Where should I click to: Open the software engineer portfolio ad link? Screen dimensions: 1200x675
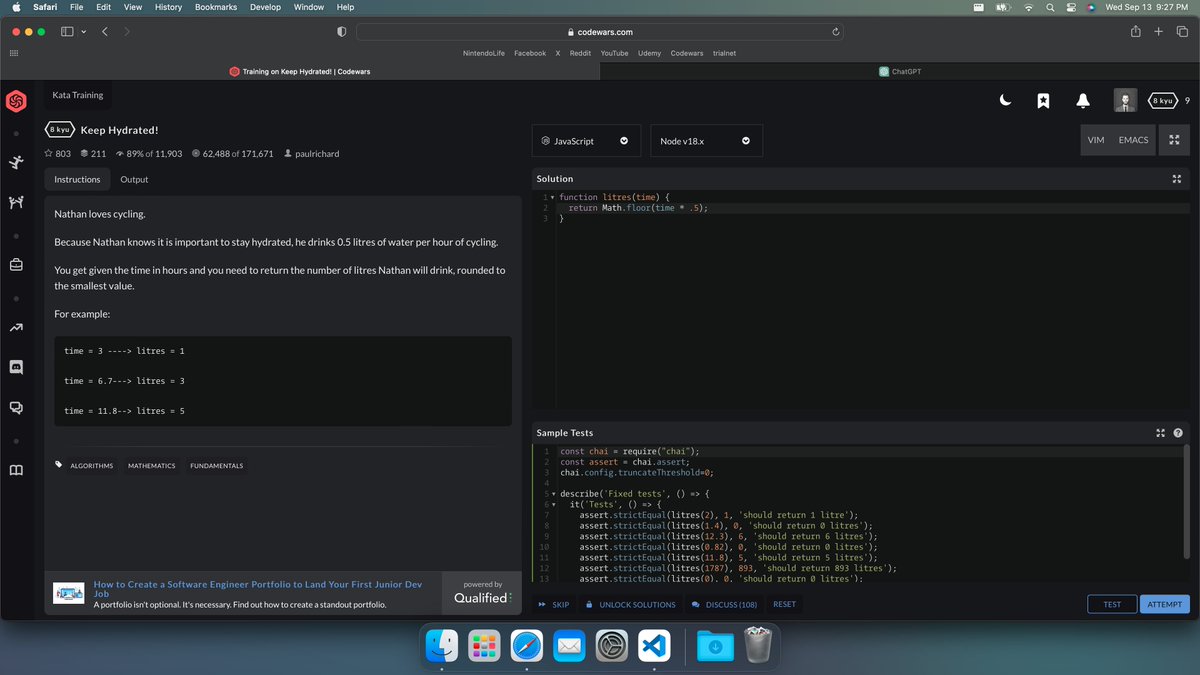257,588
